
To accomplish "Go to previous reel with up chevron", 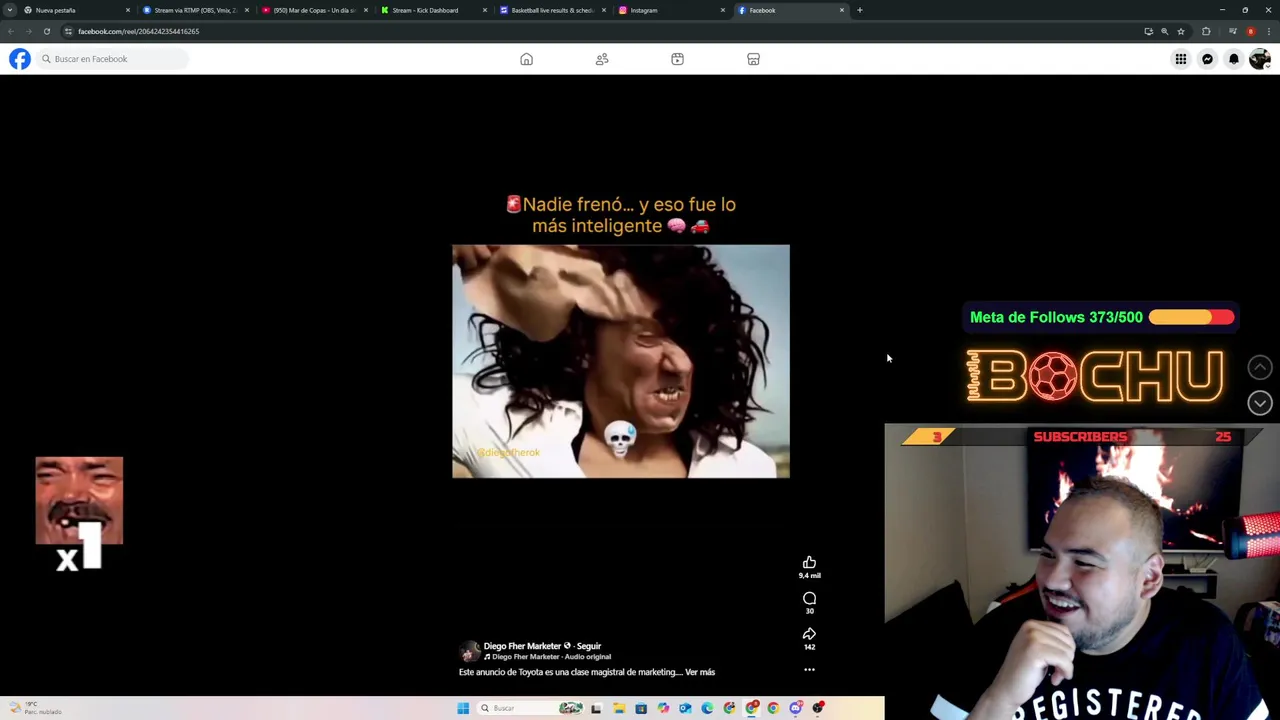I will coord(1260,367).
